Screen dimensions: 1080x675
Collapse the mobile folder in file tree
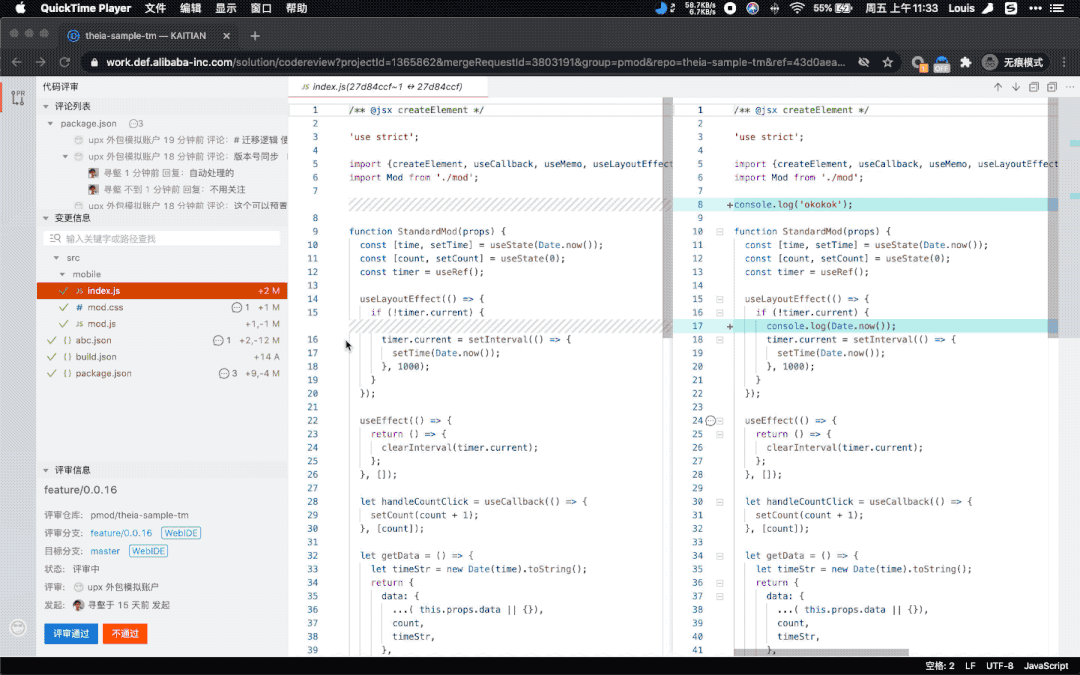coord(64,274)
